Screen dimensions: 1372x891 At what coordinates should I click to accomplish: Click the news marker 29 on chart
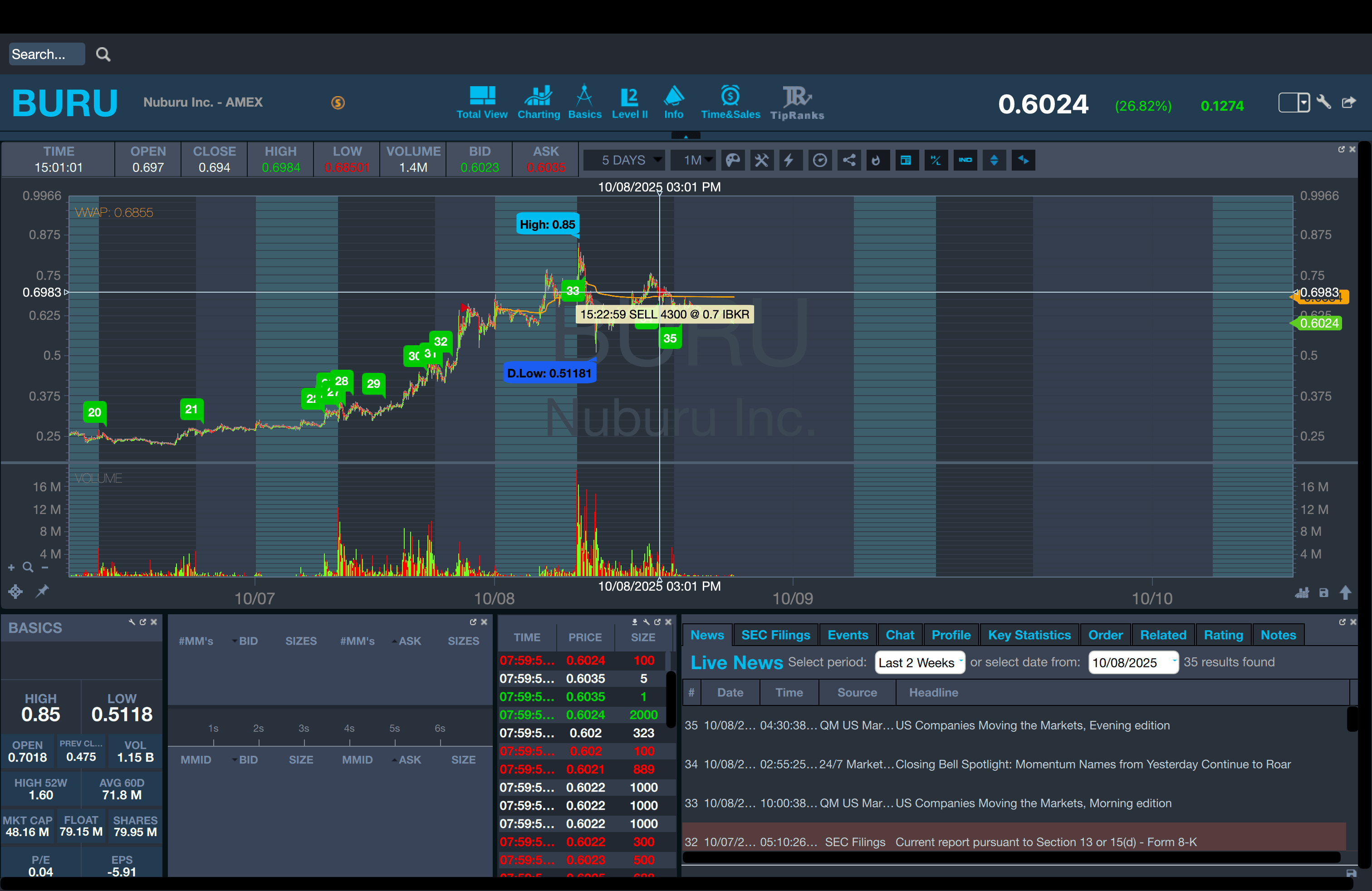(373, 384)
